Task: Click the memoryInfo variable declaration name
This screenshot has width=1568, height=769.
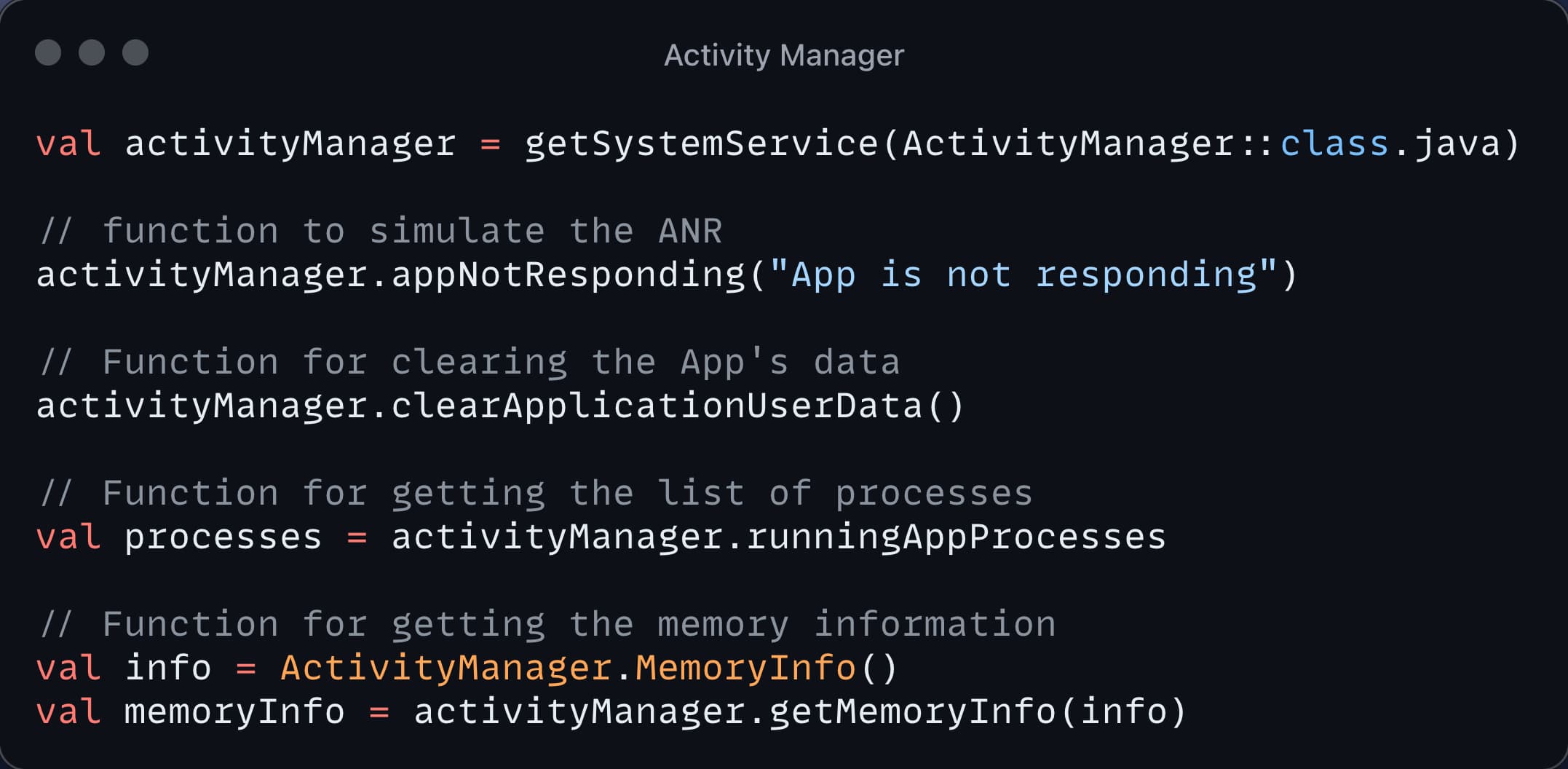Action: pos(234,711)
